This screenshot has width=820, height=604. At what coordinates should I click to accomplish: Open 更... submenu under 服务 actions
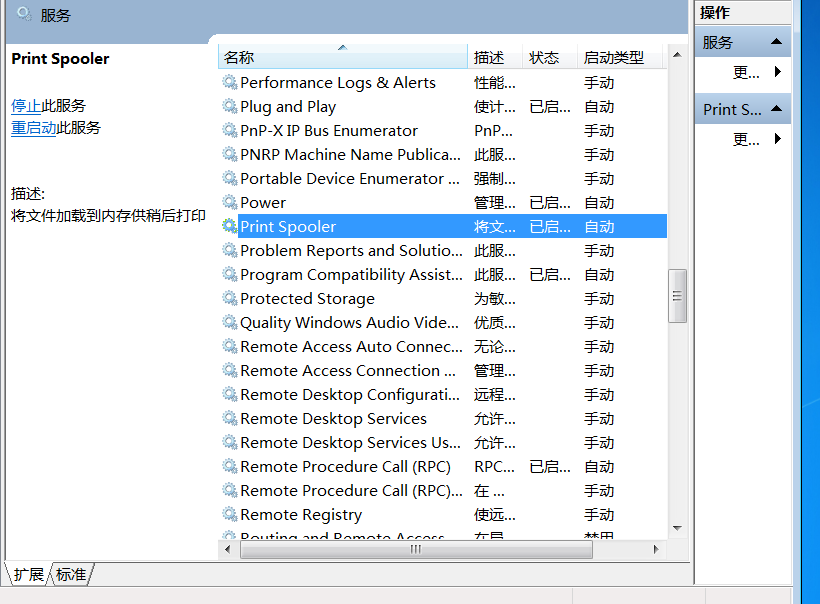[x=757, y=72]
